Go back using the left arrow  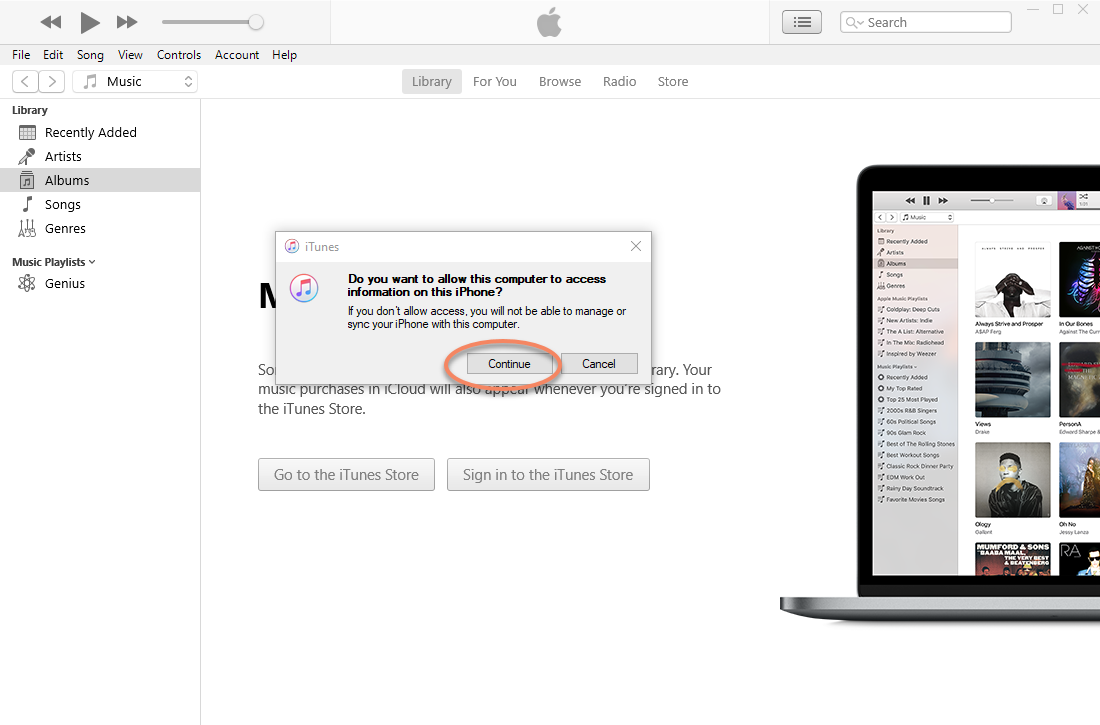point(26,82)
